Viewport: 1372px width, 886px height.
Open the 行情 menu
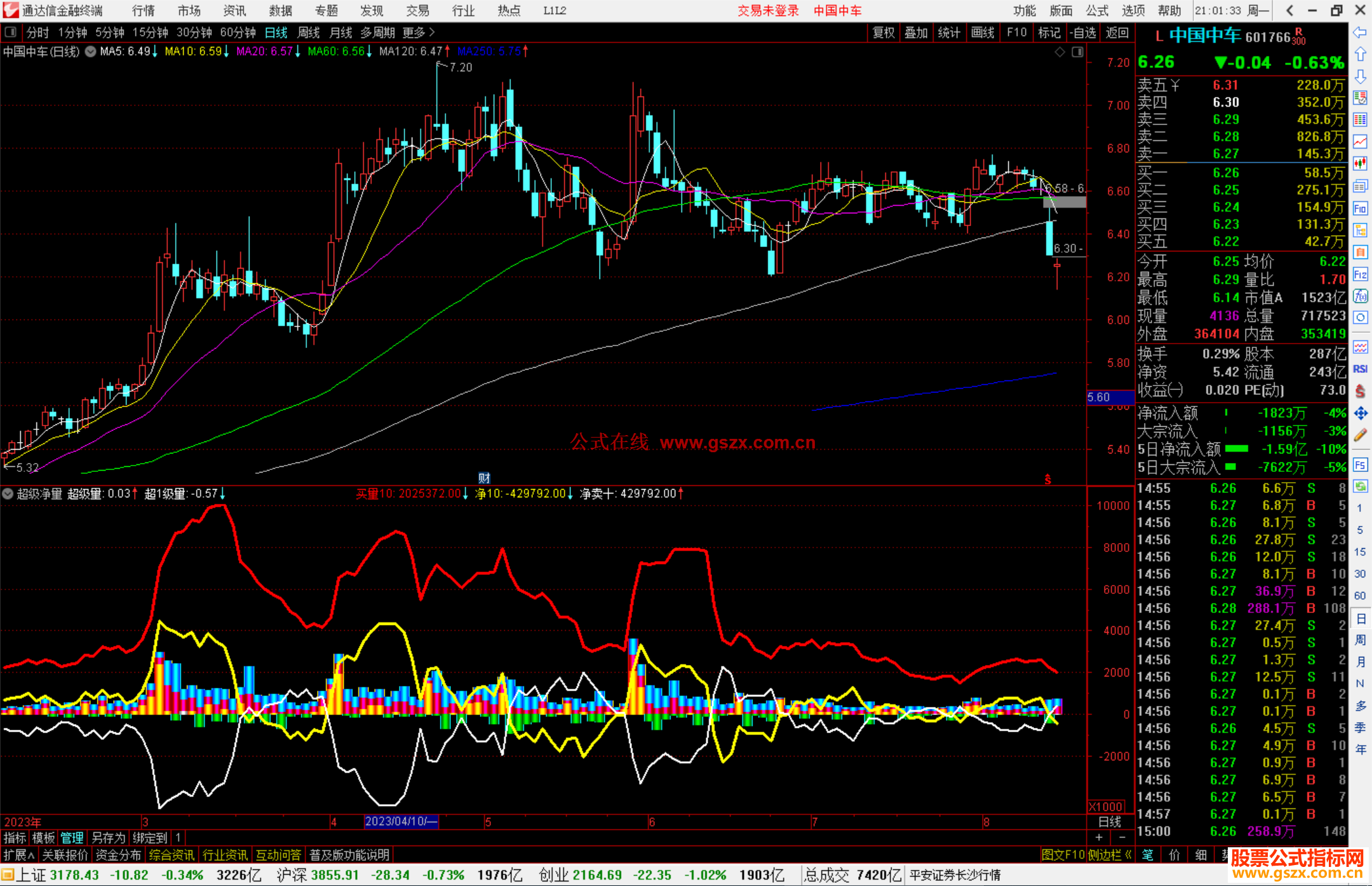coord(143,11)
